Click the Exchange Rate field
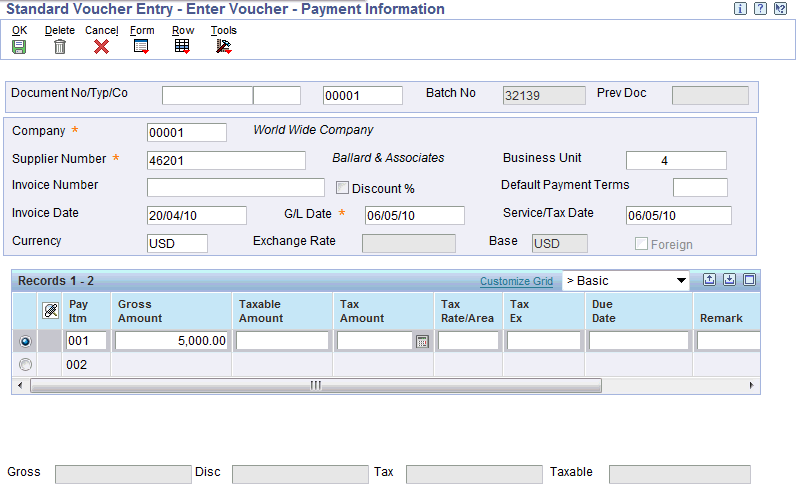This screenshot has width=796, height=491. [x=409, y=243]
